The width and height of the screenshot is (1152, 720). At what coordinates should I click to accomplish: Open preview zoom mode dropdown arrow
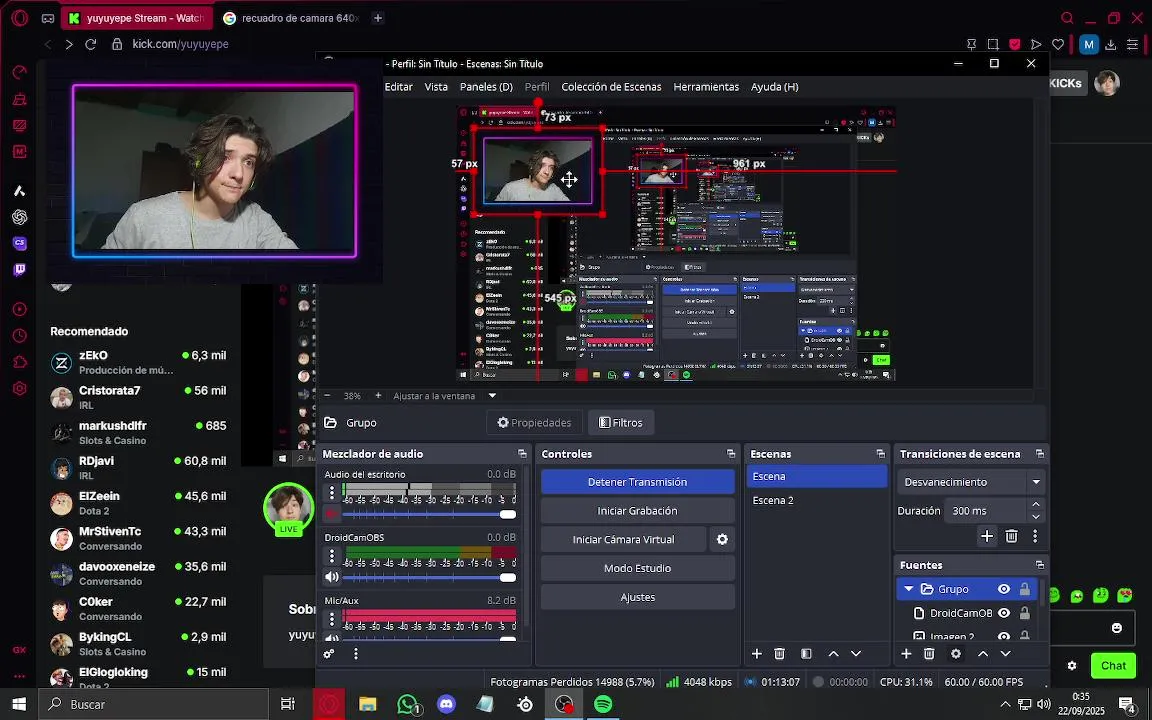tap(492, 395)
